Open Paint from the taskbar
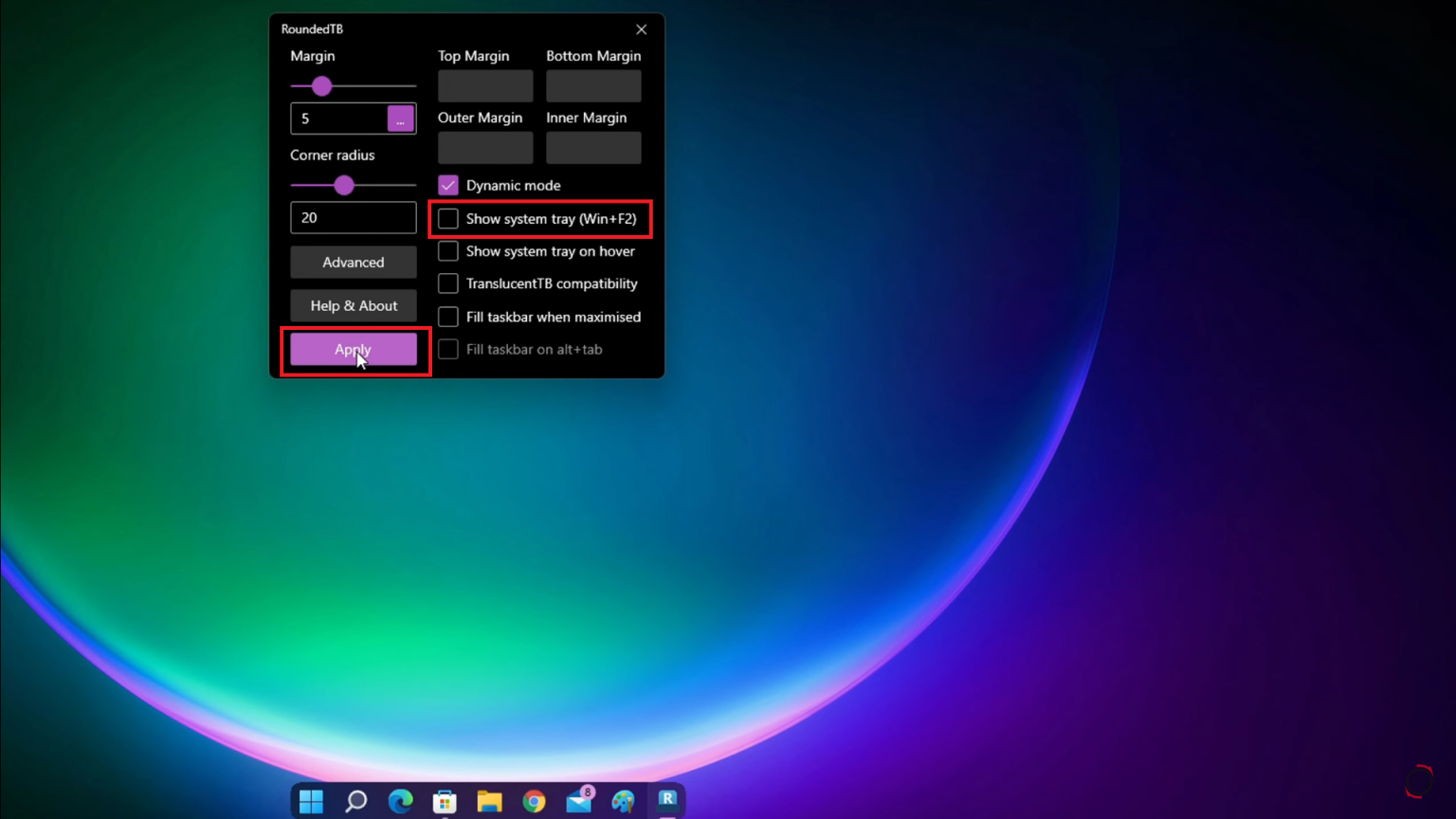This screenshot has width=1456, height=819. pyautogui.click(x=623, y=801)
